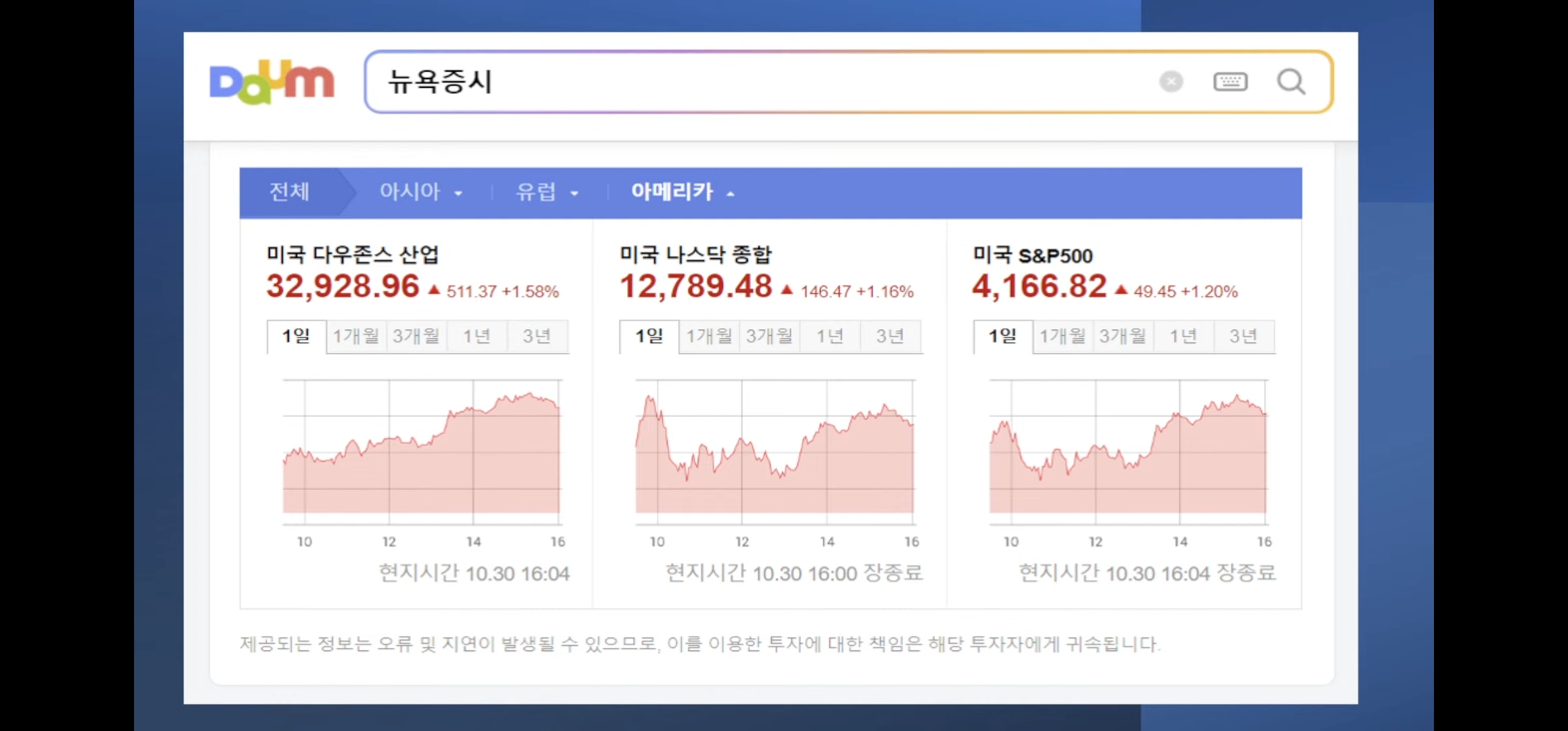This screenshot has width=1568, height=731.
Task: Select 1개월 tab for S&P500
Action: coord(1063,336)
